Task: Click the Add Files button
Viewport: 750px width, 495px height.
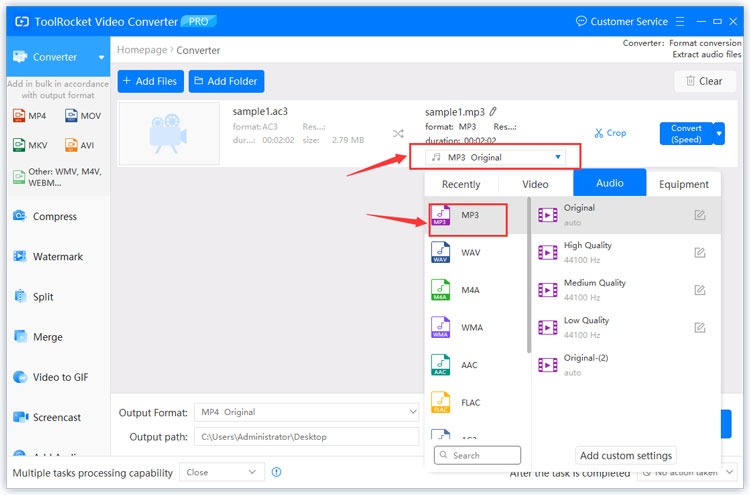Action: [151, 81]
